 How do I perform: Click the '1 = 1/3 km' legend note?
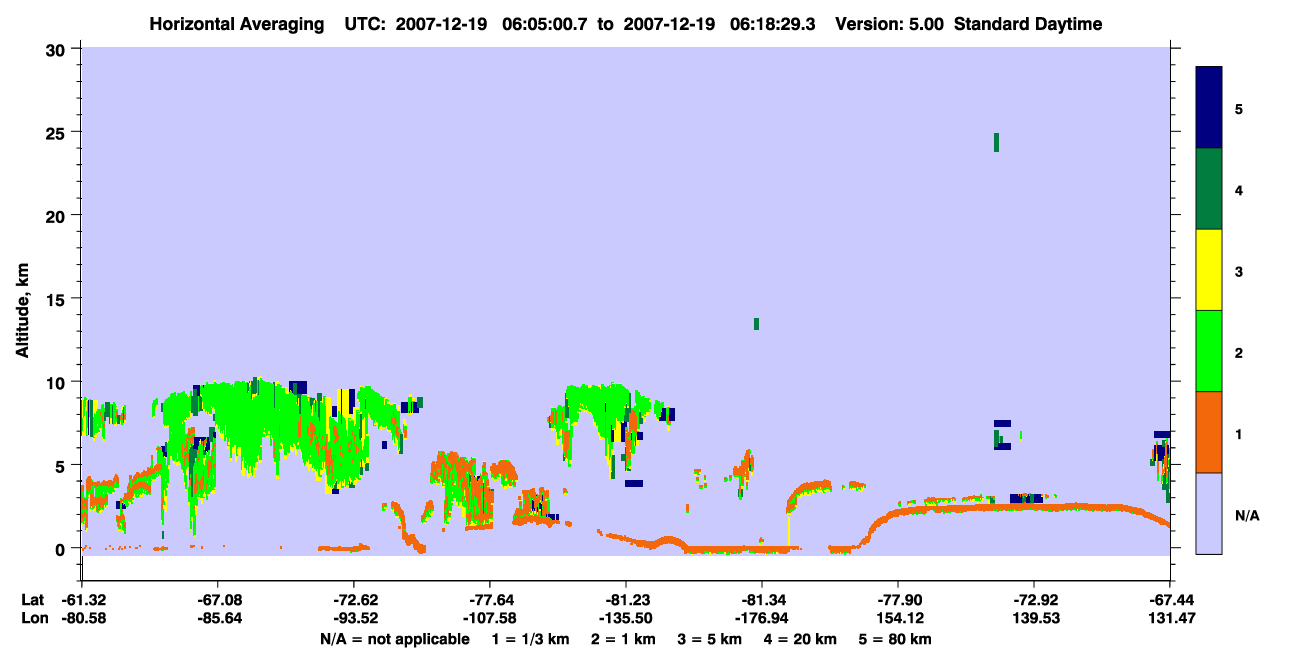click(531, 639)
